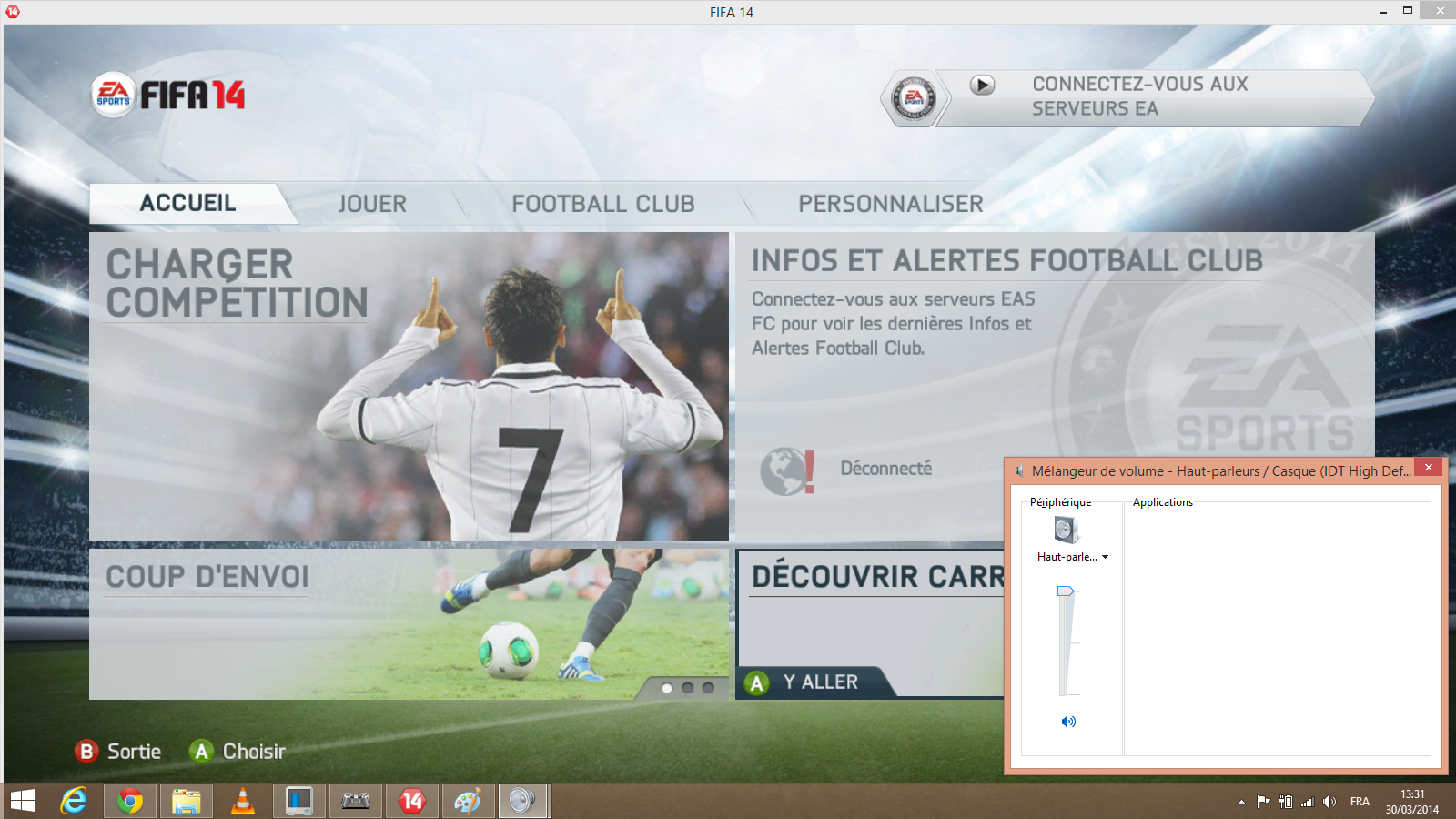Viewport: 1456px width, 819px height.
Task: Click the EA Sports FIFA 14 logo
Action: tap(168, 95)
